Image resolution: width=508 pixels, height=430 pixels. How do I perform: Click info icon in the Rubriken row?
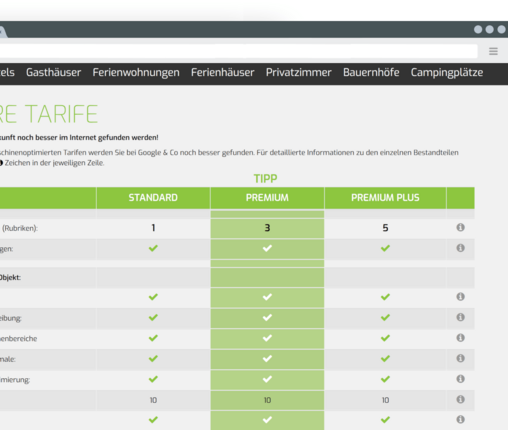(x=460, y=227)
